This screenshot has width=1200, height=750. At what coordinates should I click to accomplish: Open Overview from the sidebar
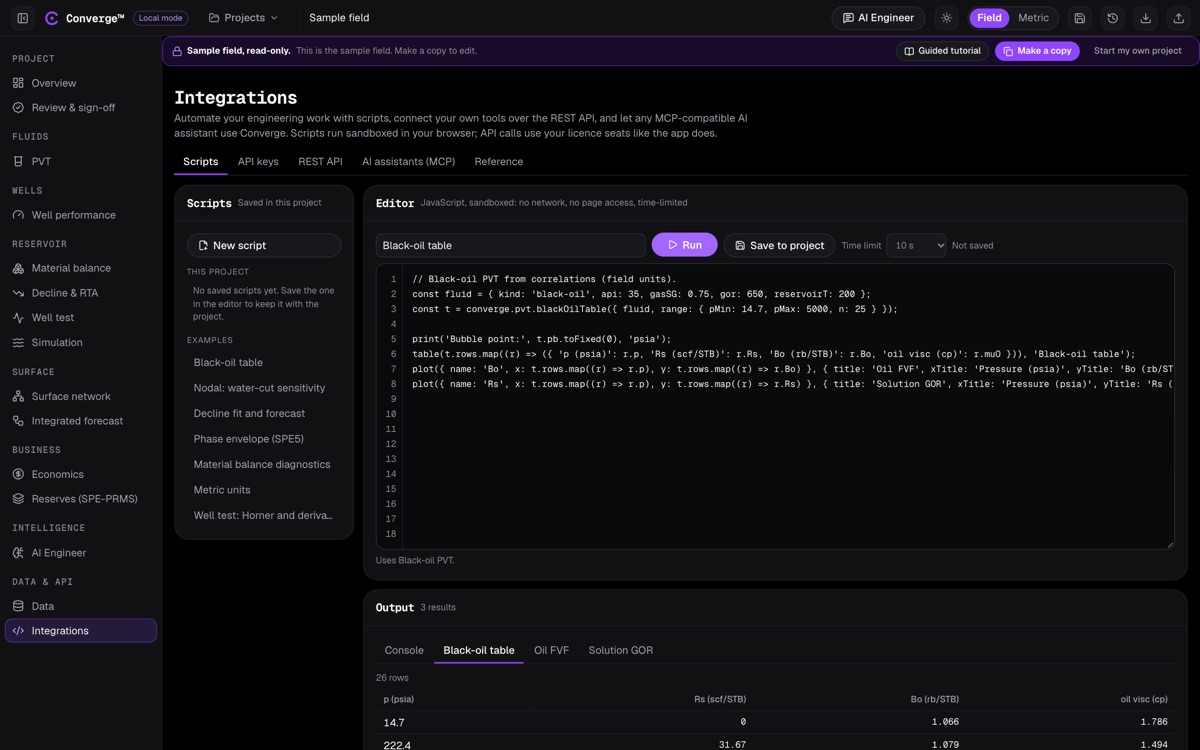point(81,83)
